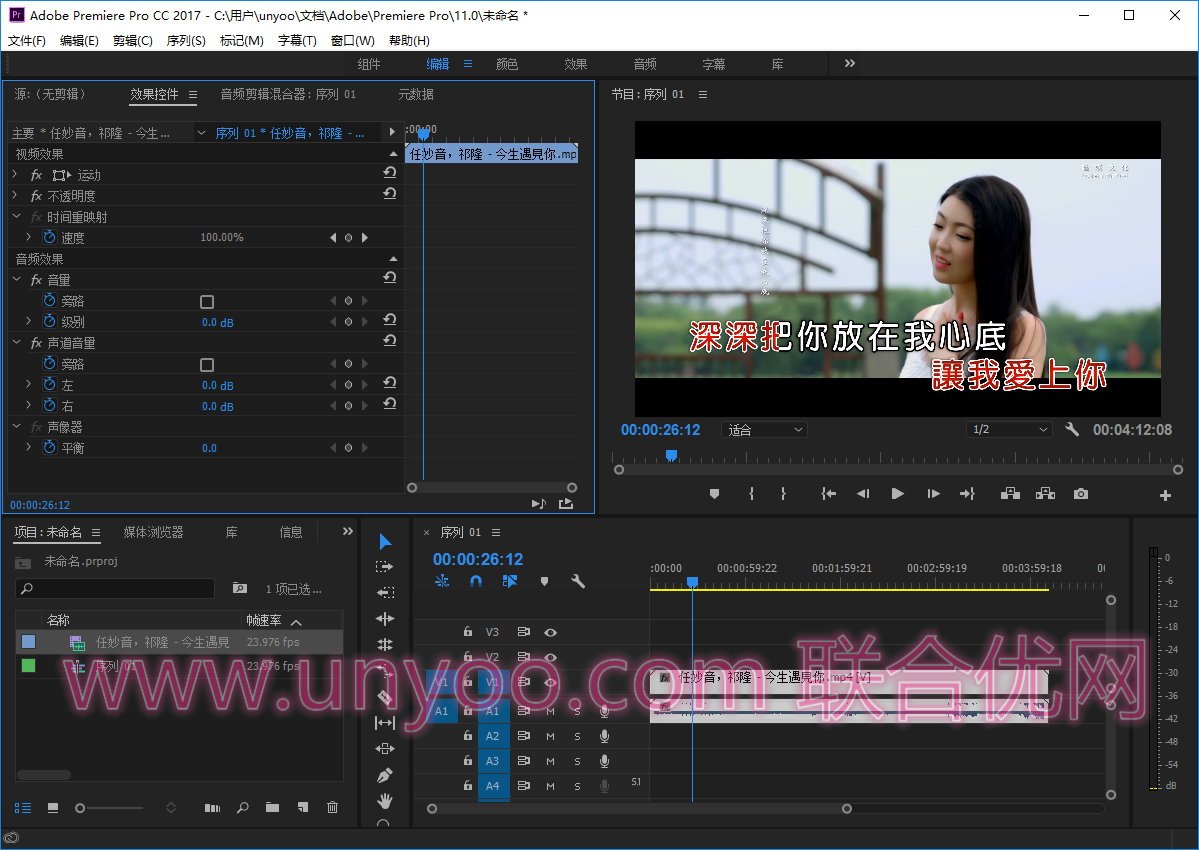Click the Lift button in Program monitor
1199x850 pixels.
[1010, 494]
